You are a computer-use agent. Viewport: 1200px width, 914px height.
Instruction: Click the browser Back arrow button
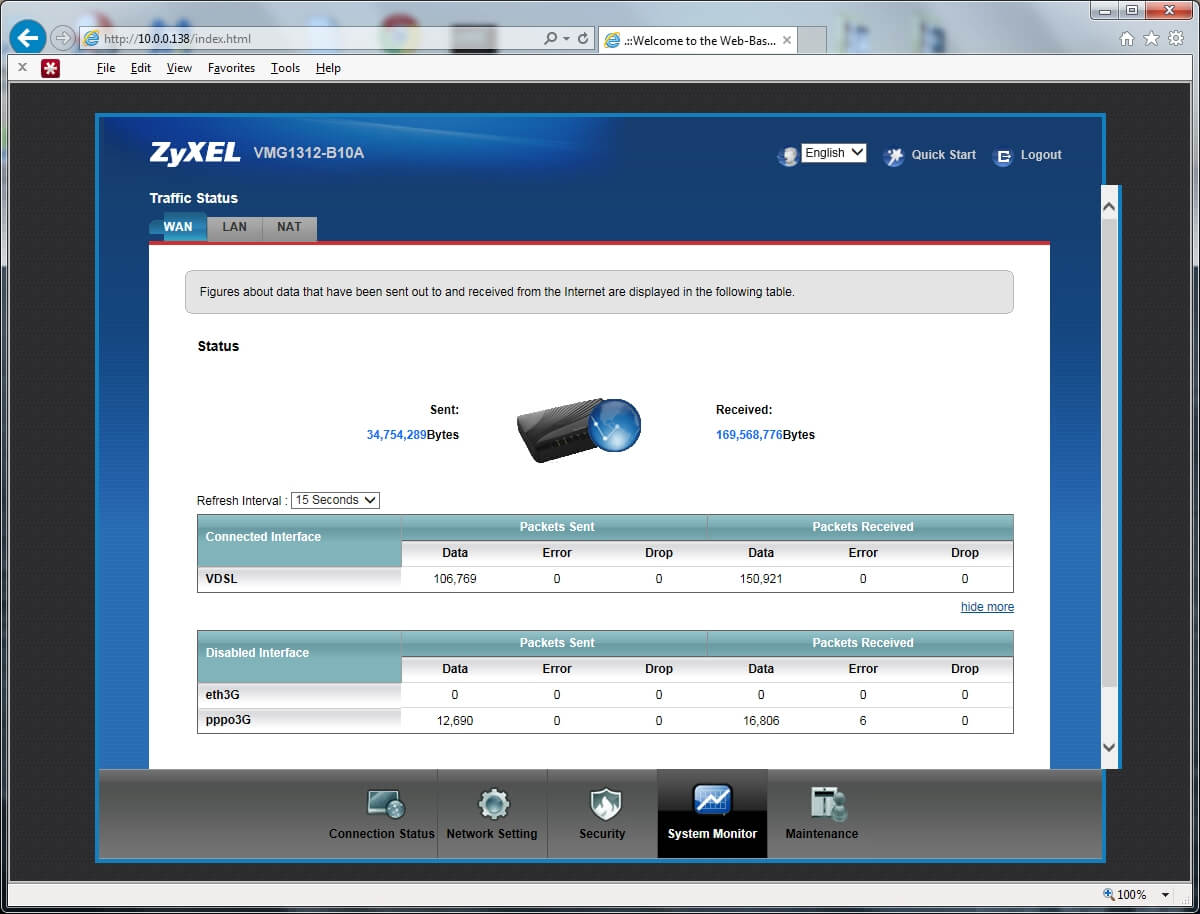click(x=28, y=39)
